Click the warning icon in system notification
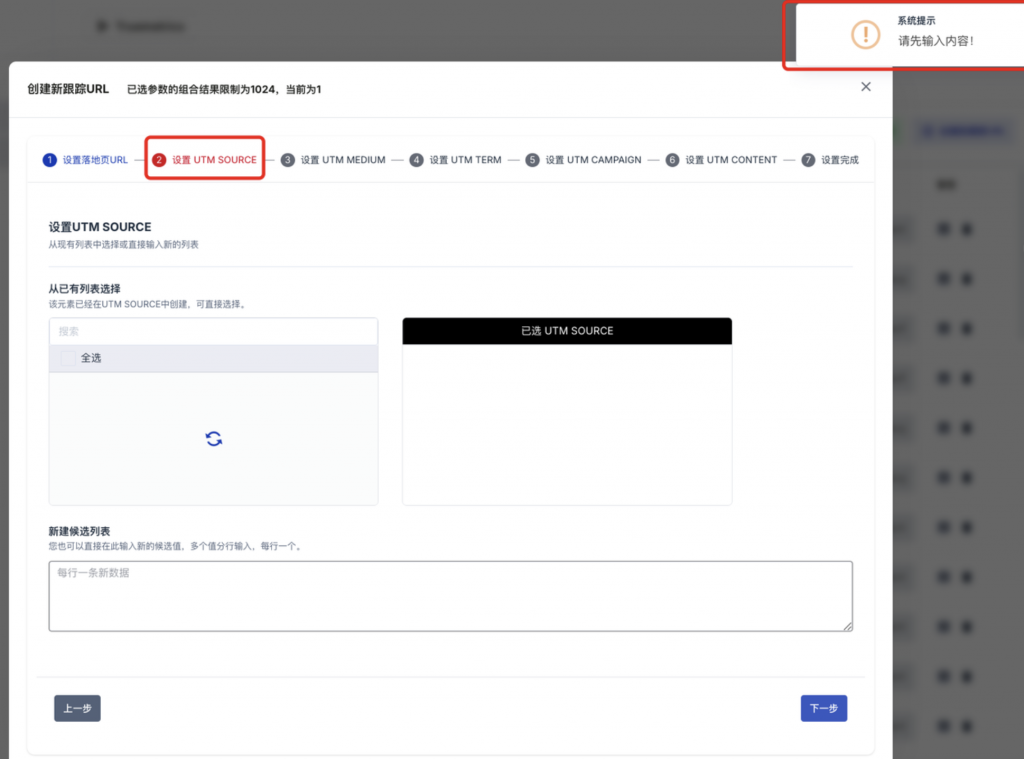 pos(865,34)
